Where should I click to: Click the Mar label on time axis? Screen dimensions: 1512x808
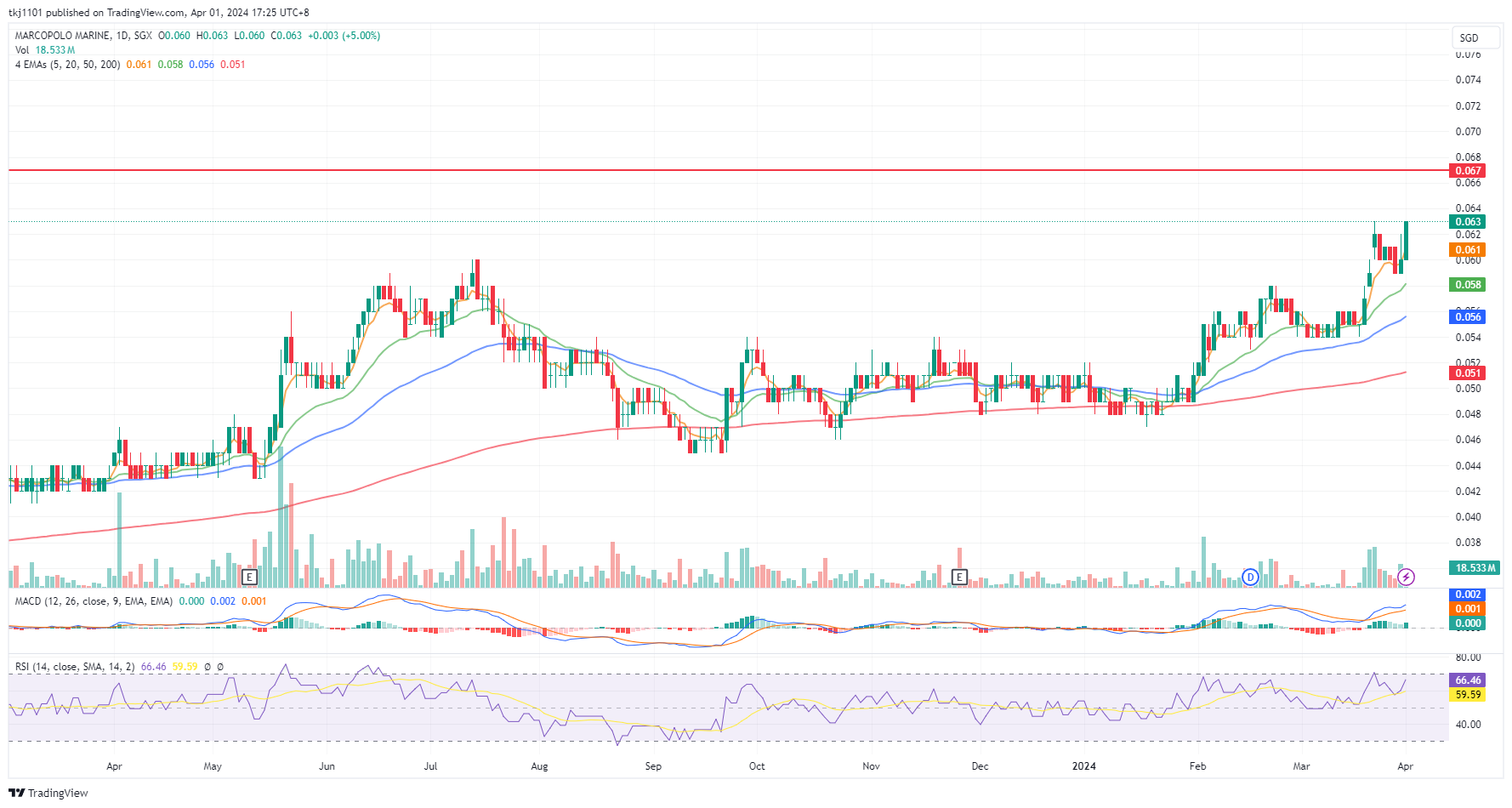pyautogui.click(x=1301, y=766)
